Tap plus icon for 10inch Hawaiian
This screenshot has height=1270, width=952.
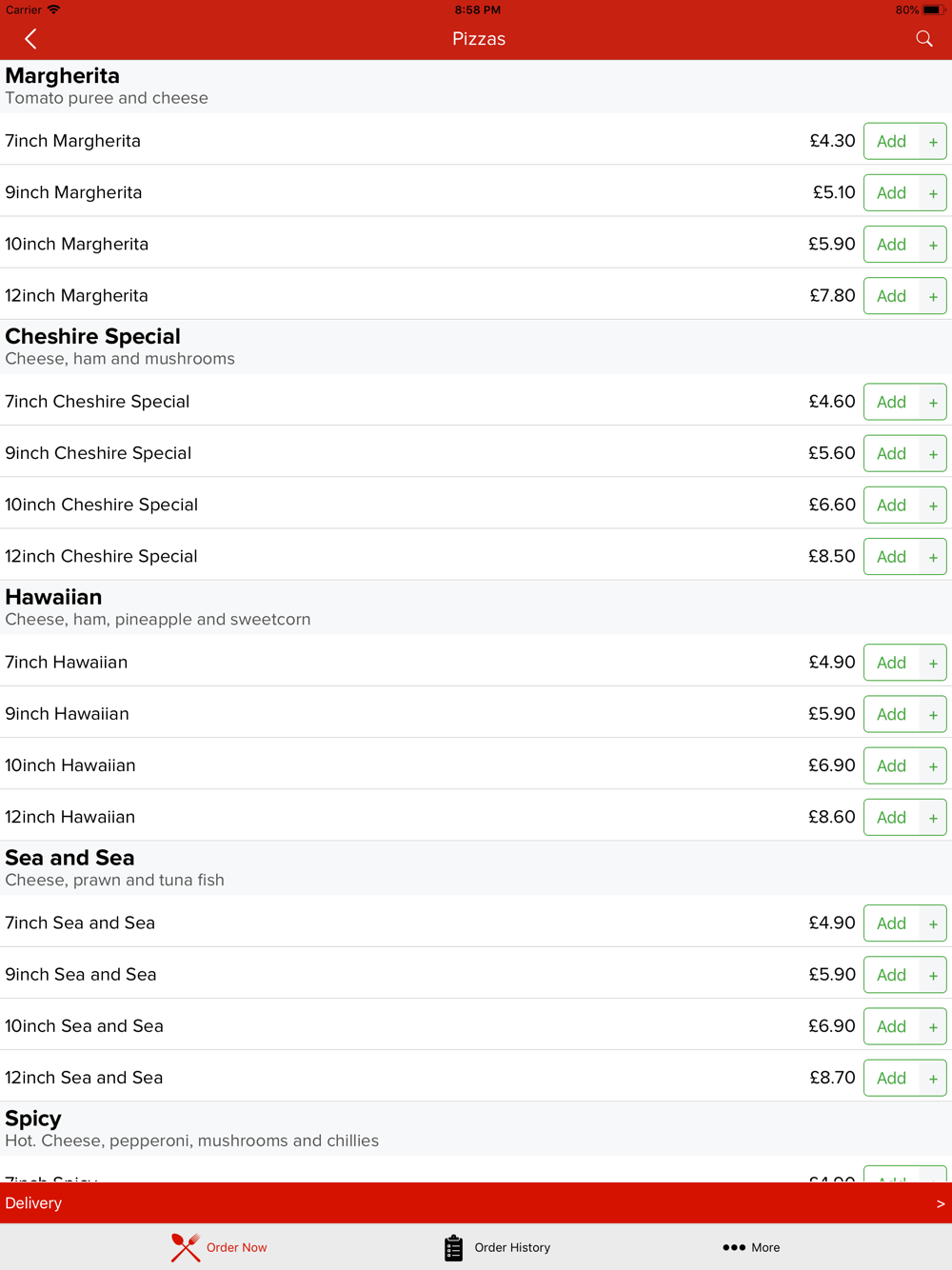tap(933, 766)
